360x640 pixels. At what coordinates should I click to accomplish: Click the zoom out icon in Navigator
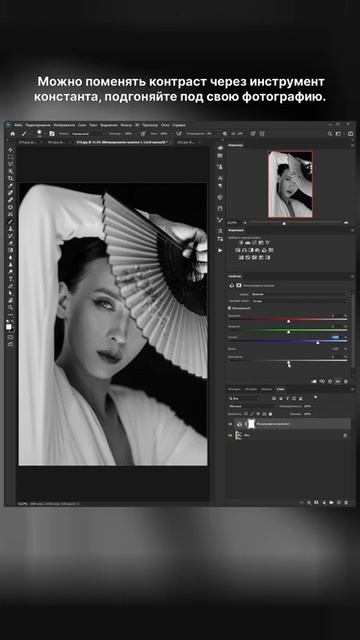pyautogui.click(x=245, y=223)
